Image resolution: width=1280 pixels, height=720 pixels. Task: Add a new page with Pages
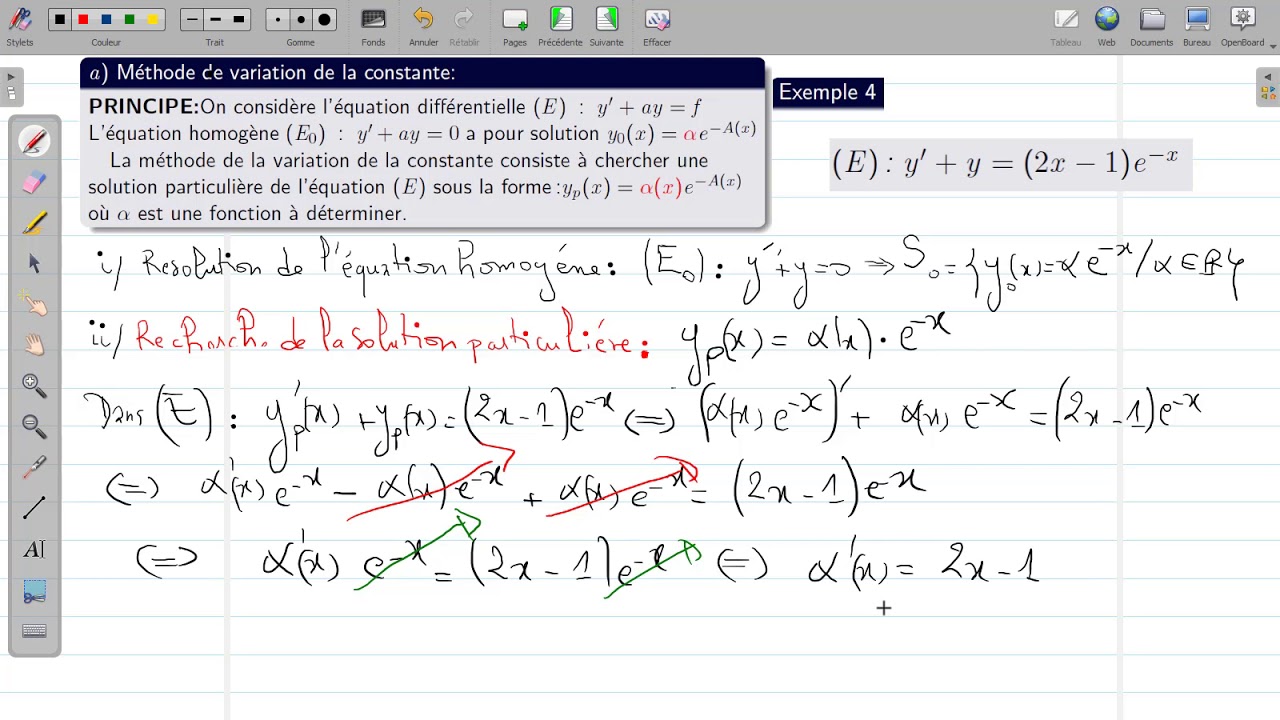pyautogui.click(x=515, y=26)
